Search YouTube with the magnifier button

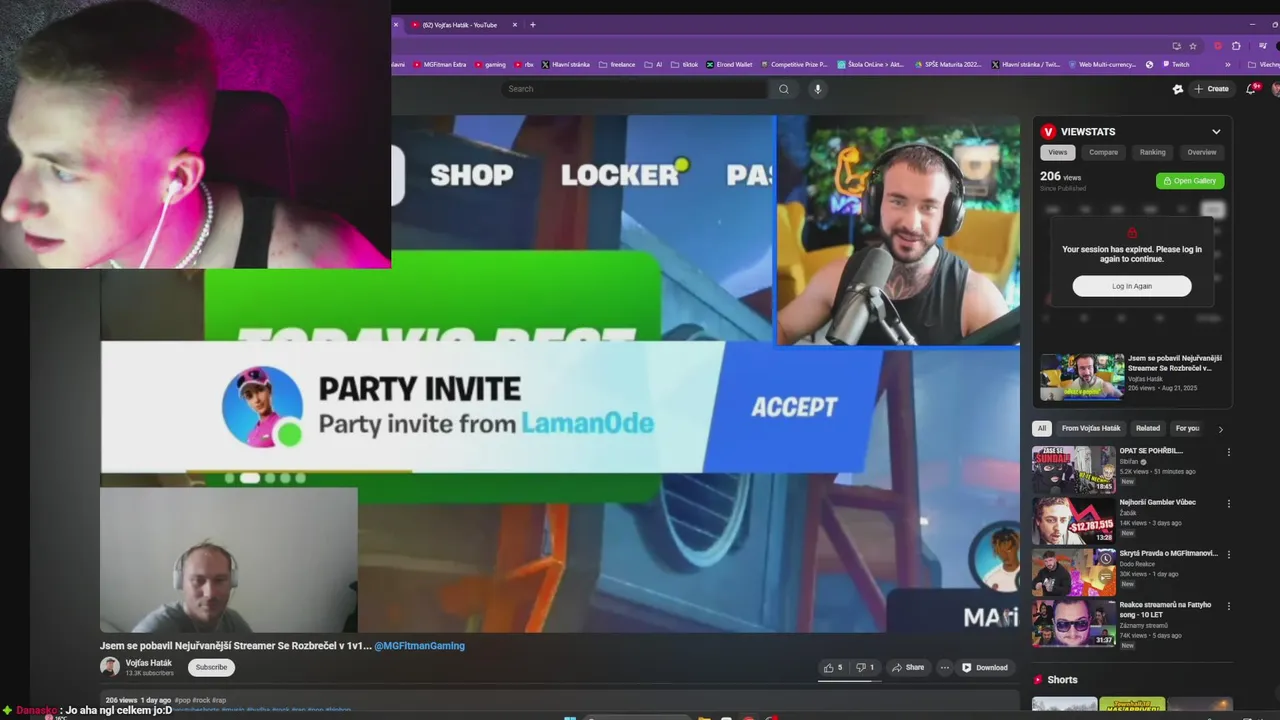[783, 89]
